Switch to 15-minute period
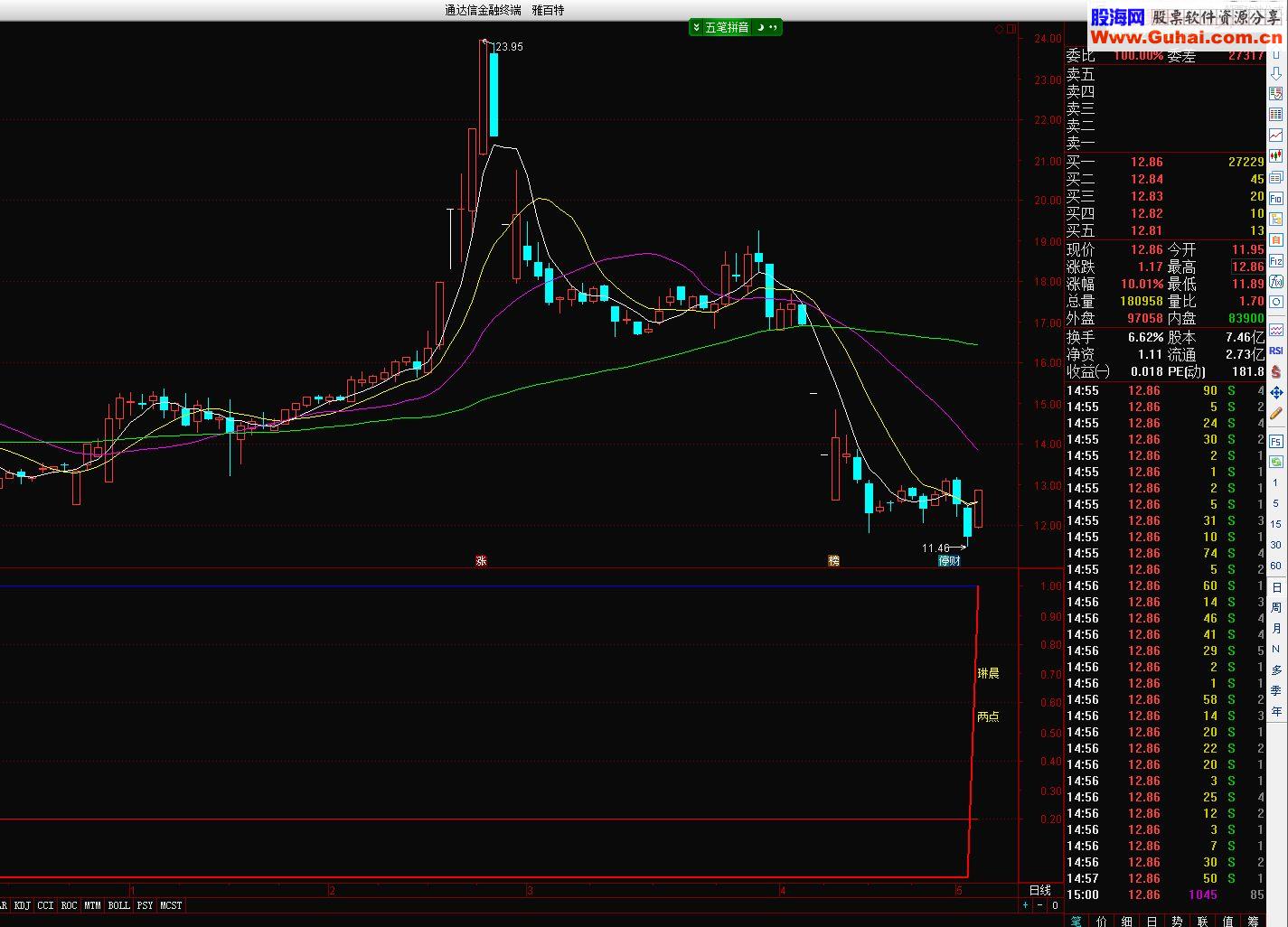The image size is (1288, 927). pyautogui.click(x=1276, y=524)
